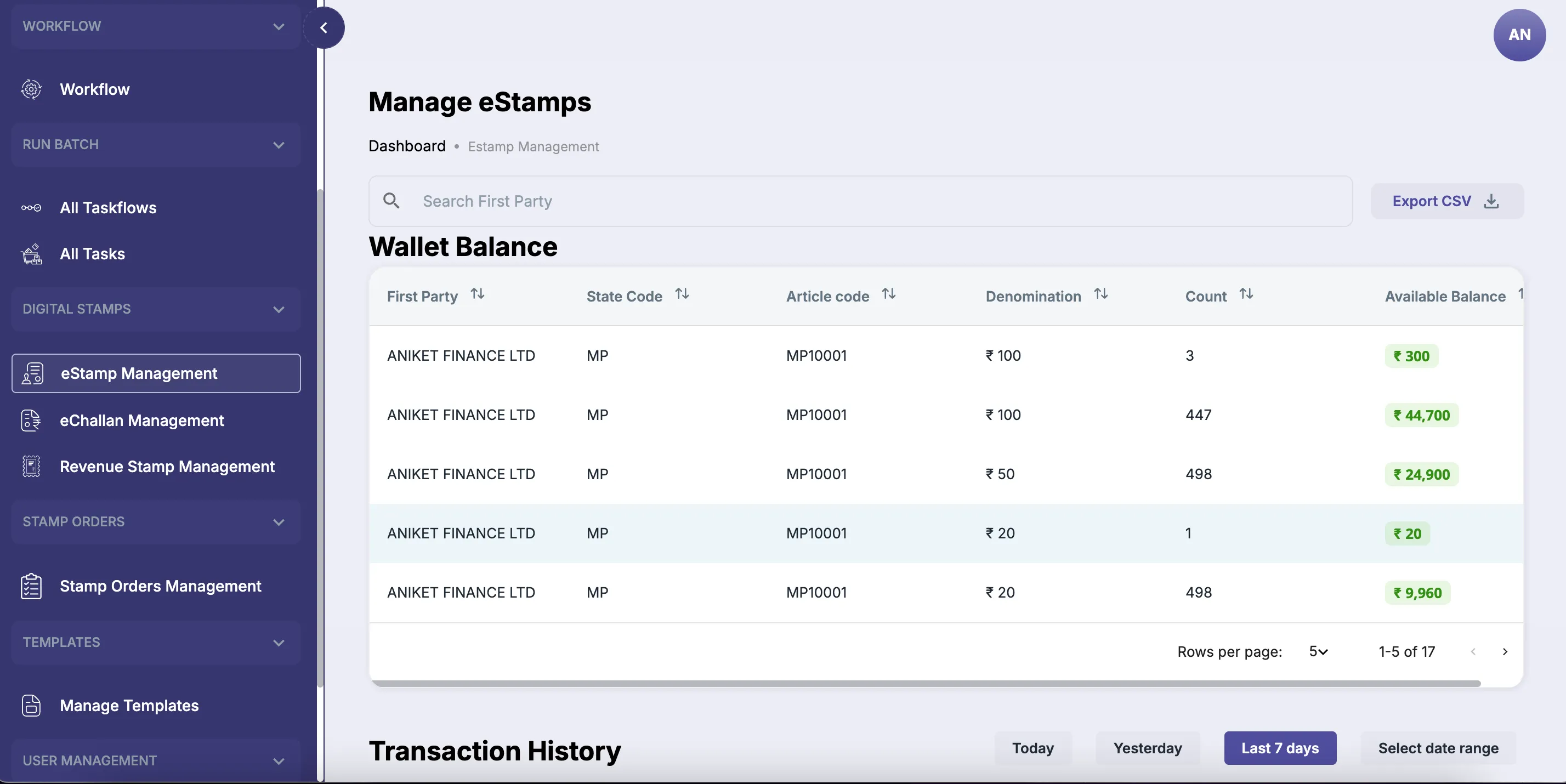The height and width of the screenshot is (784, 1566).
Task: Collapse the USER MANAGEMENT section
Action: click(x=156, y=760)
